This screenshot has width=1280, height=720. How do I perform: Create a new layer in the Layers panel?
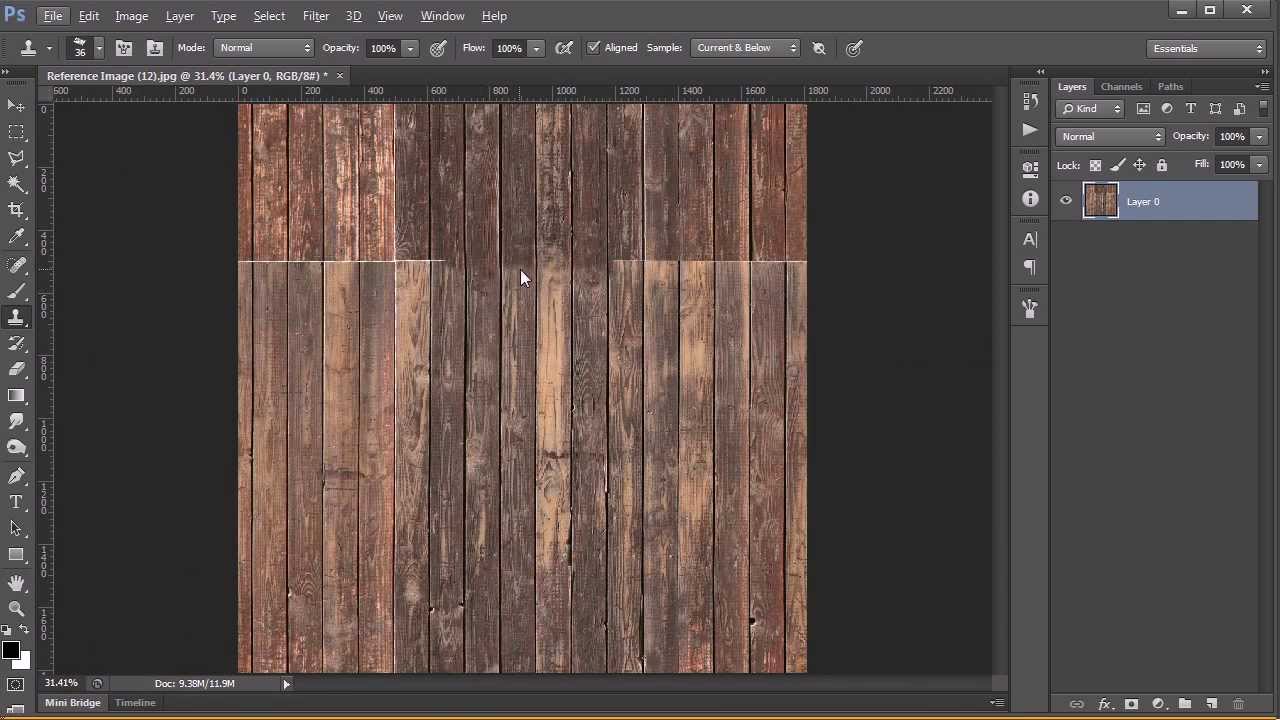(1211, 704)
